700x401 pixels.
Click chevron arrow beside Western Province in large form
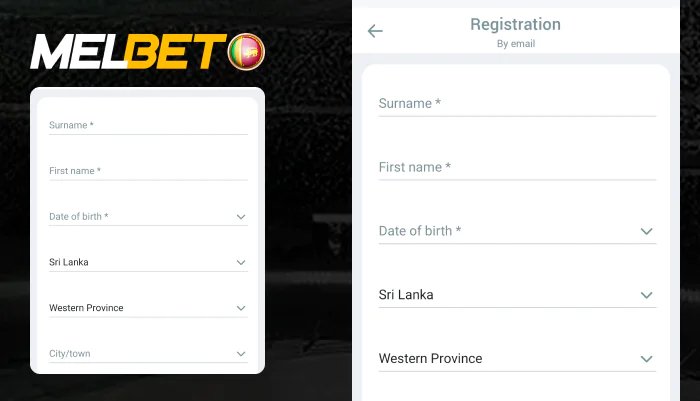(x=646, y=359)
